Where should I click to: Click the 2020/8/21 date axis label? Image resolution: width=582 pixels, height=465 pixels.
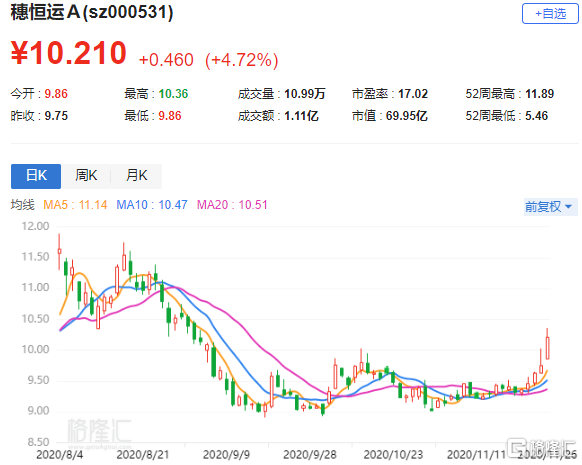[143, 455]
